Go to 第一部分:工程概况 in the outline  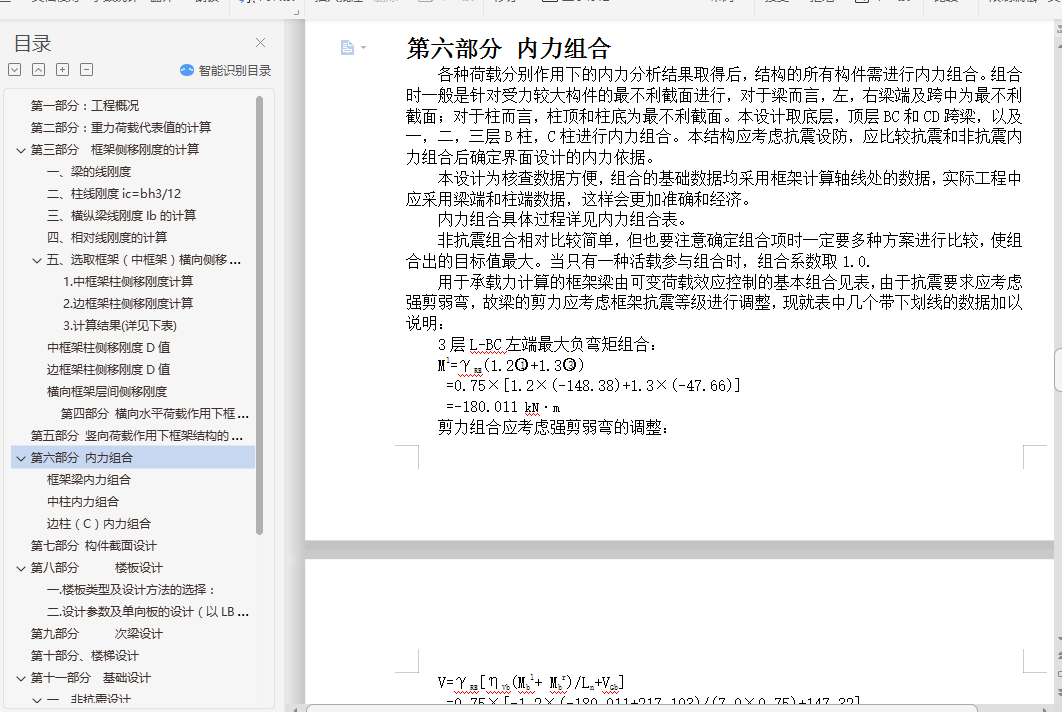pyautogui.click(x=85, y=106)
